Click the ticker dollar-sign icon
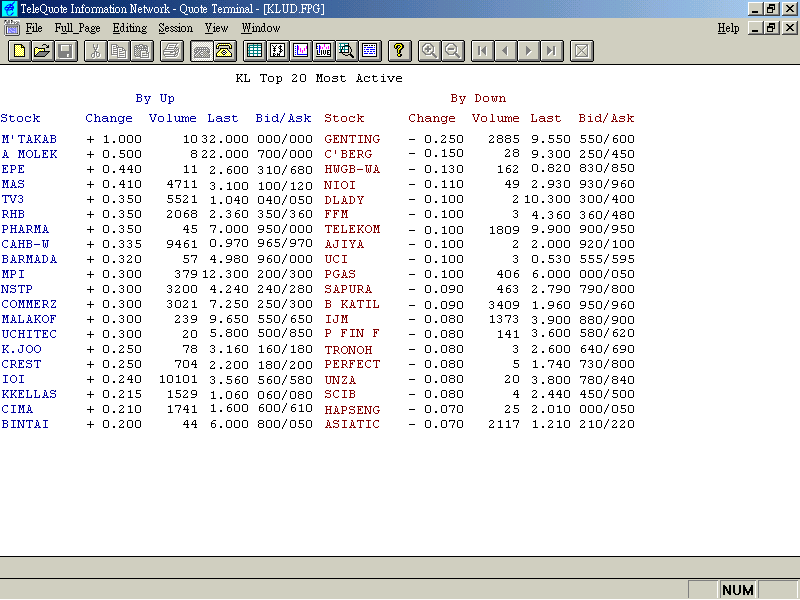This screenshot has height=600, width=800. [x=278, y=51]
